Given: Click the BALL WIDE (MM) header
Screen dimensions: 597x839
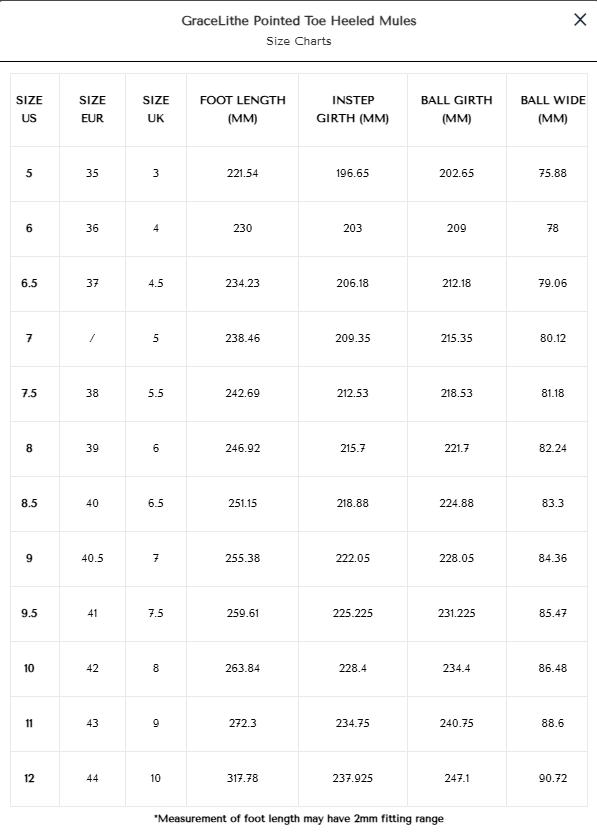Looking at the screenshot, I should pyautogui.click(x=553, y=109).
